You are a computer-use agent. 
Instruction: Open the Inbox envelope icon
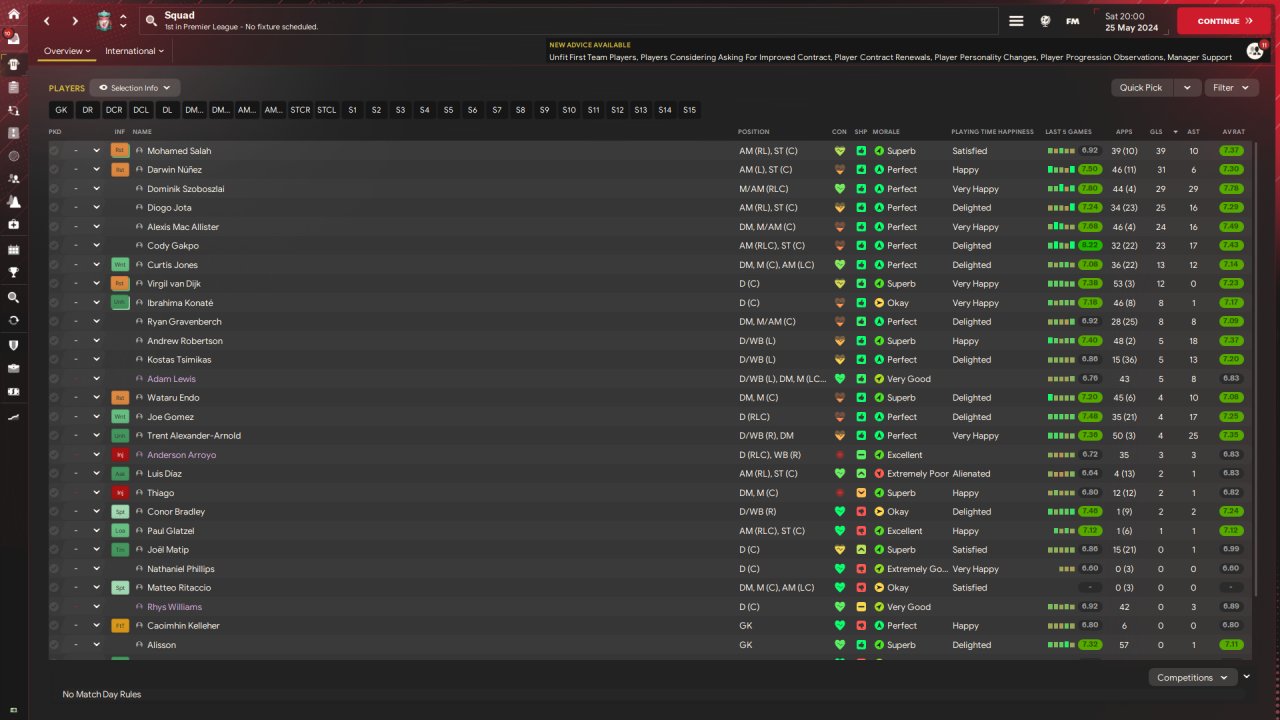pyautogui.click(x=14, y=38)
